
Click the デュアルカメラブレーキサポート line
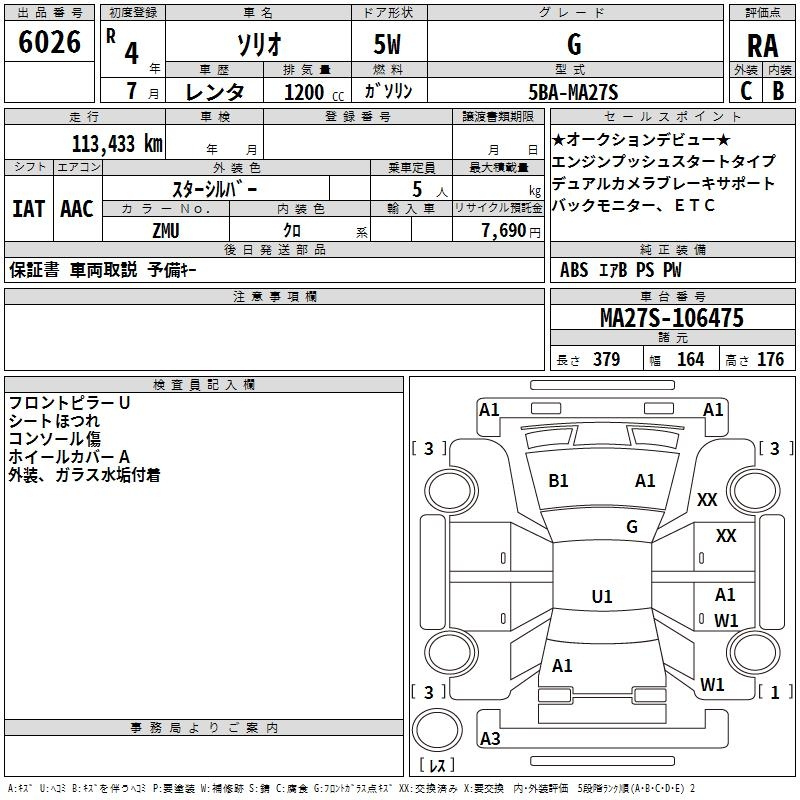(x=663, y=183)
